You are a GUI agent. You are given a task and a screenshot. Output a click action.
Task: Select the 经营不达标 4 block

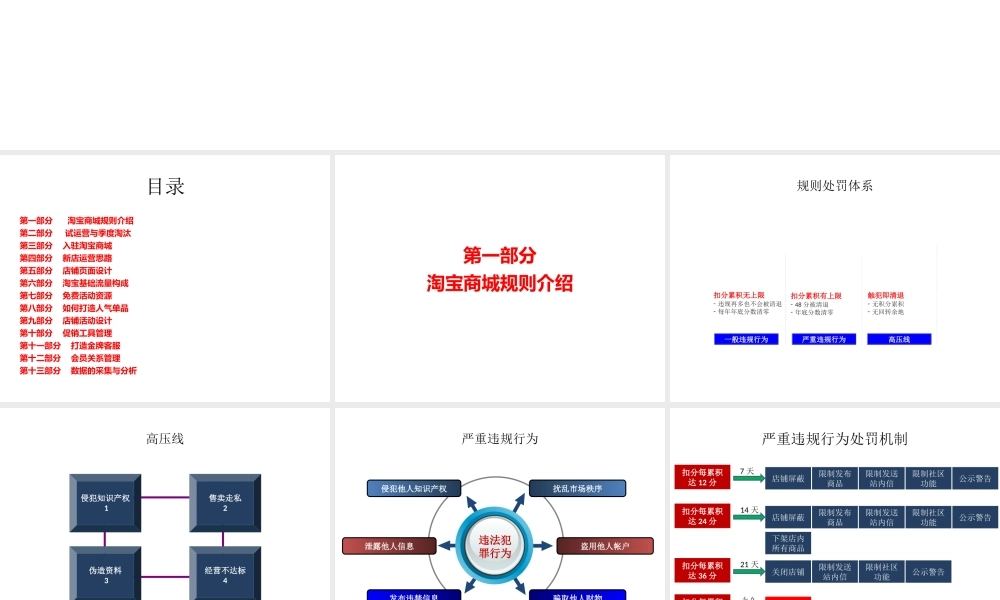coord(225,574)
